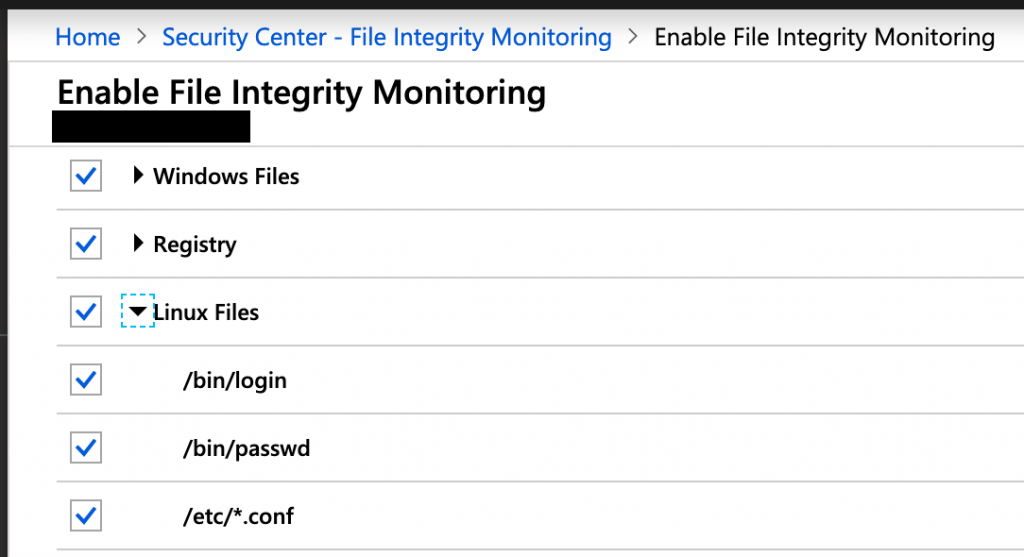This screenshot has height=557, width=1024.
Task: Toggle the Windows Files checkbox
Action: point(86,176)
